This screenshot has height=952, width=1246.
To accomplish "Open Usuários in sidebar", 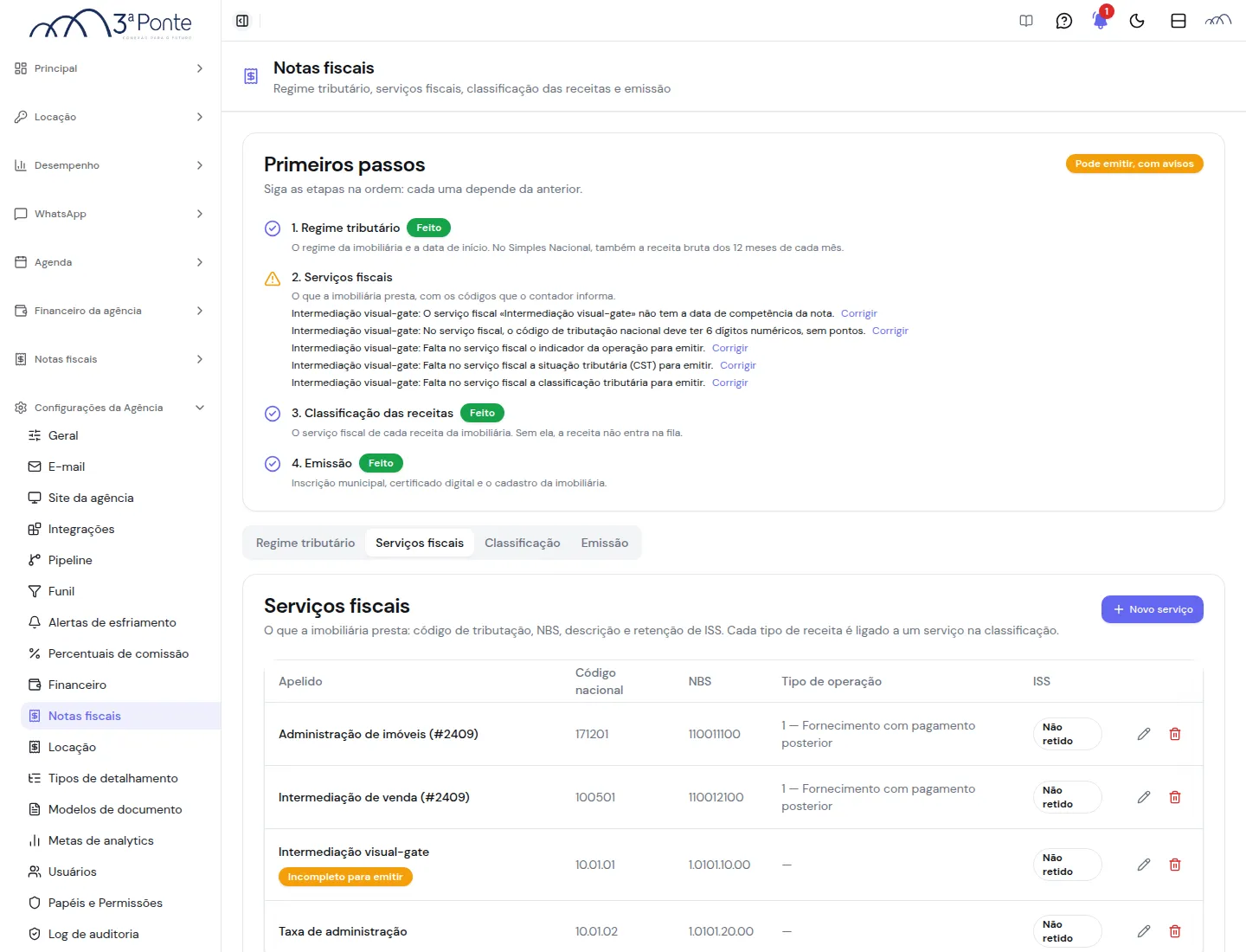I will coord(120,872).
